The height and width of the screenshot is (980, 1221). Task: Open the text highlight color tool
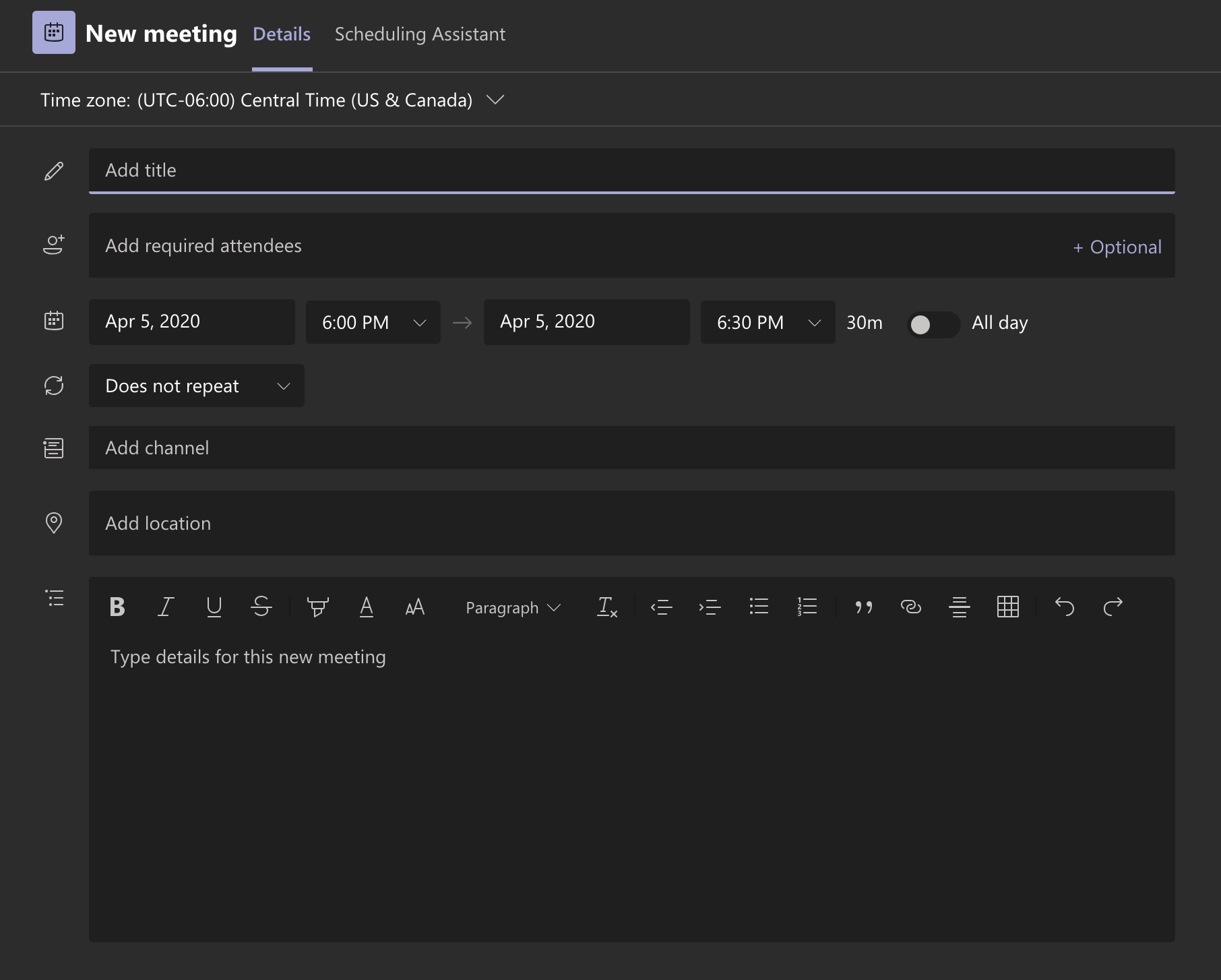[318, 607]
